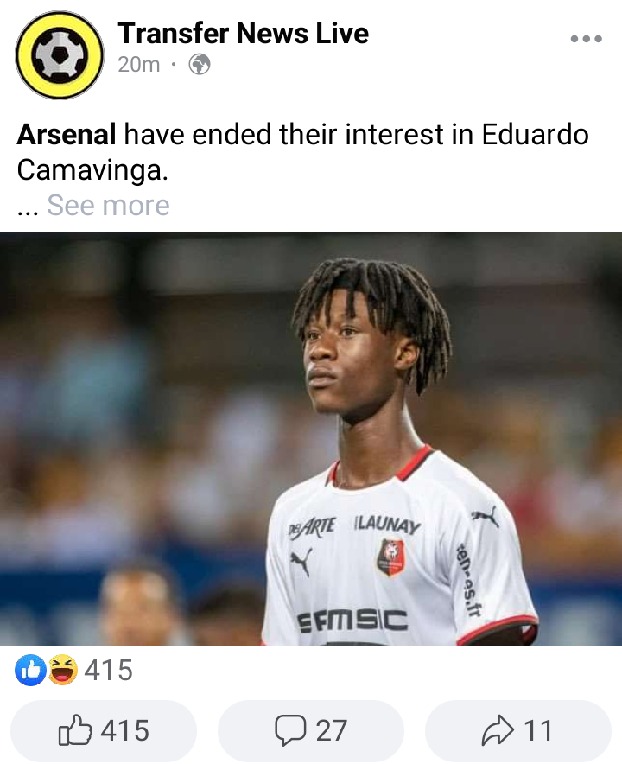View the 415 reactions list
Image resolution: width=622 pixels, height=764 pixels.
[x=108, y=670]
